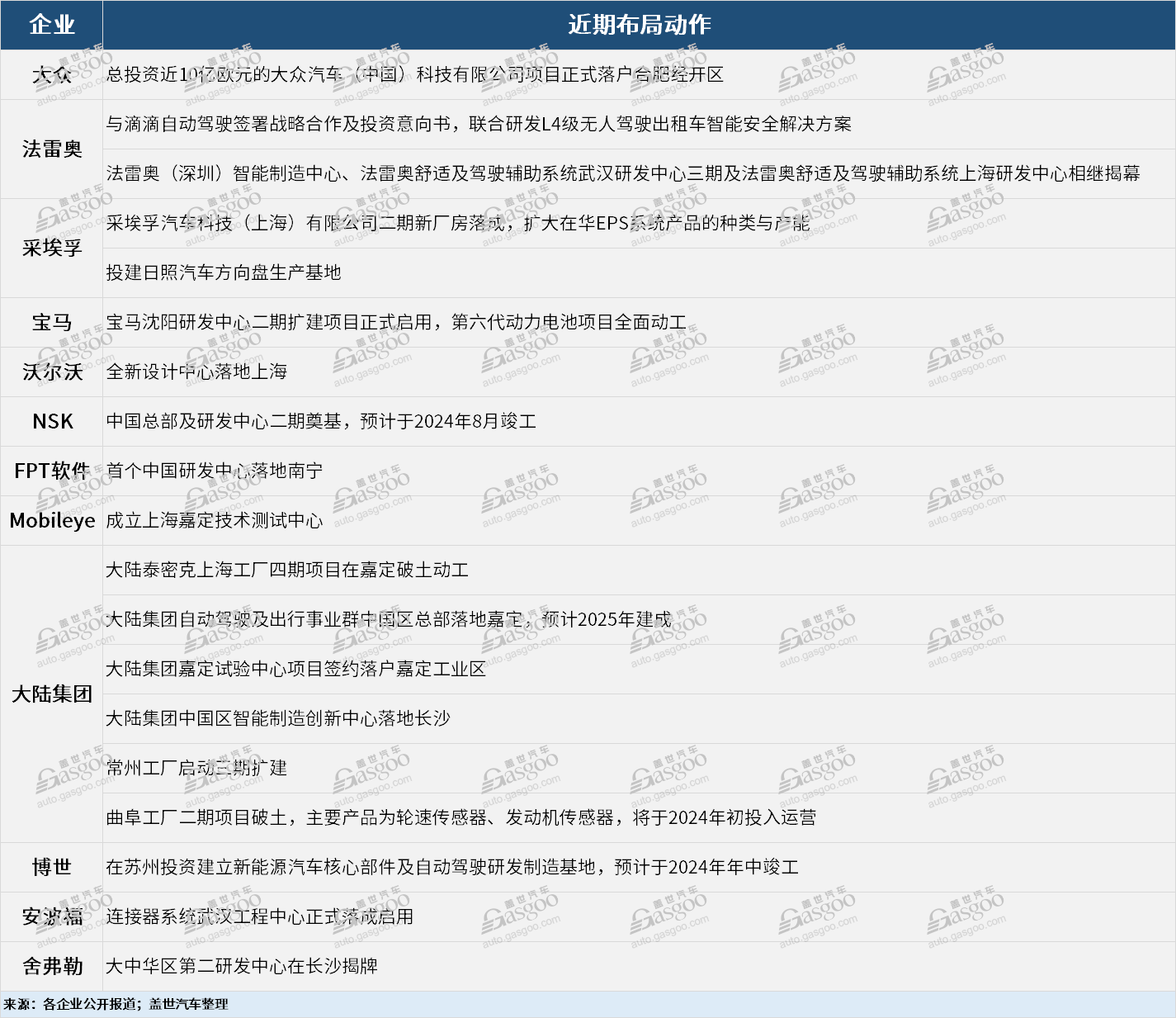Click the 采埃孚 二期新厂房落成 EPS row
Image resolution: width=1176 pixels, height=1018 pixels.
tap(639, 224)
